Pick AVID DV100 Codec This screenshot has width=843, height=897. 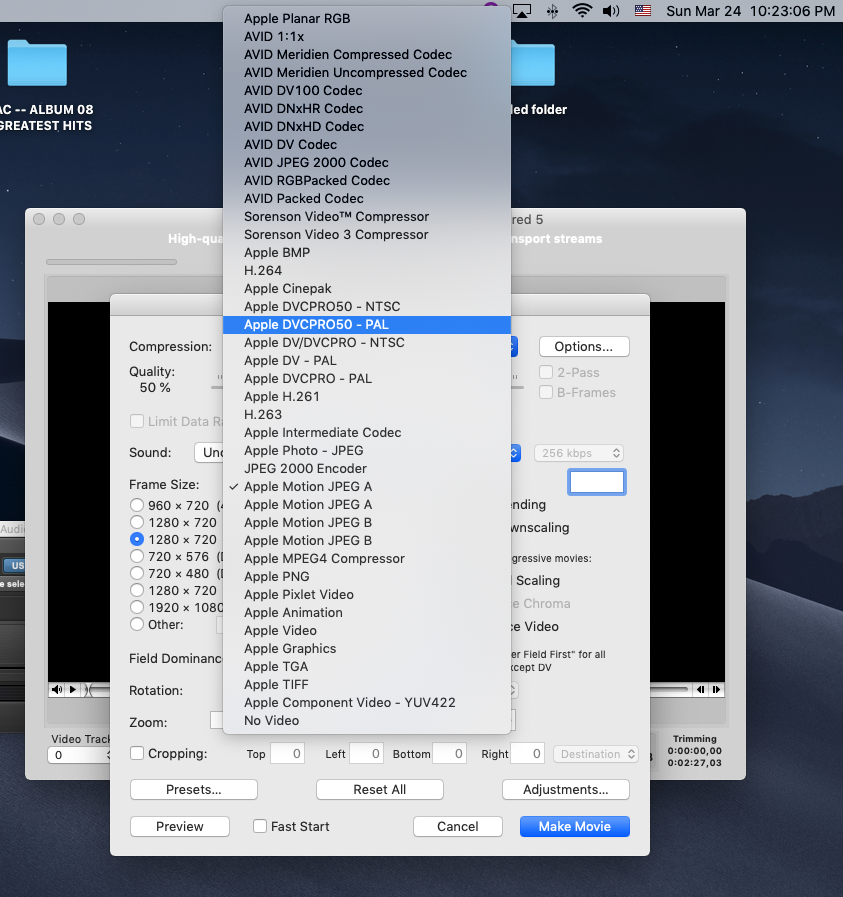pos(367,90)
